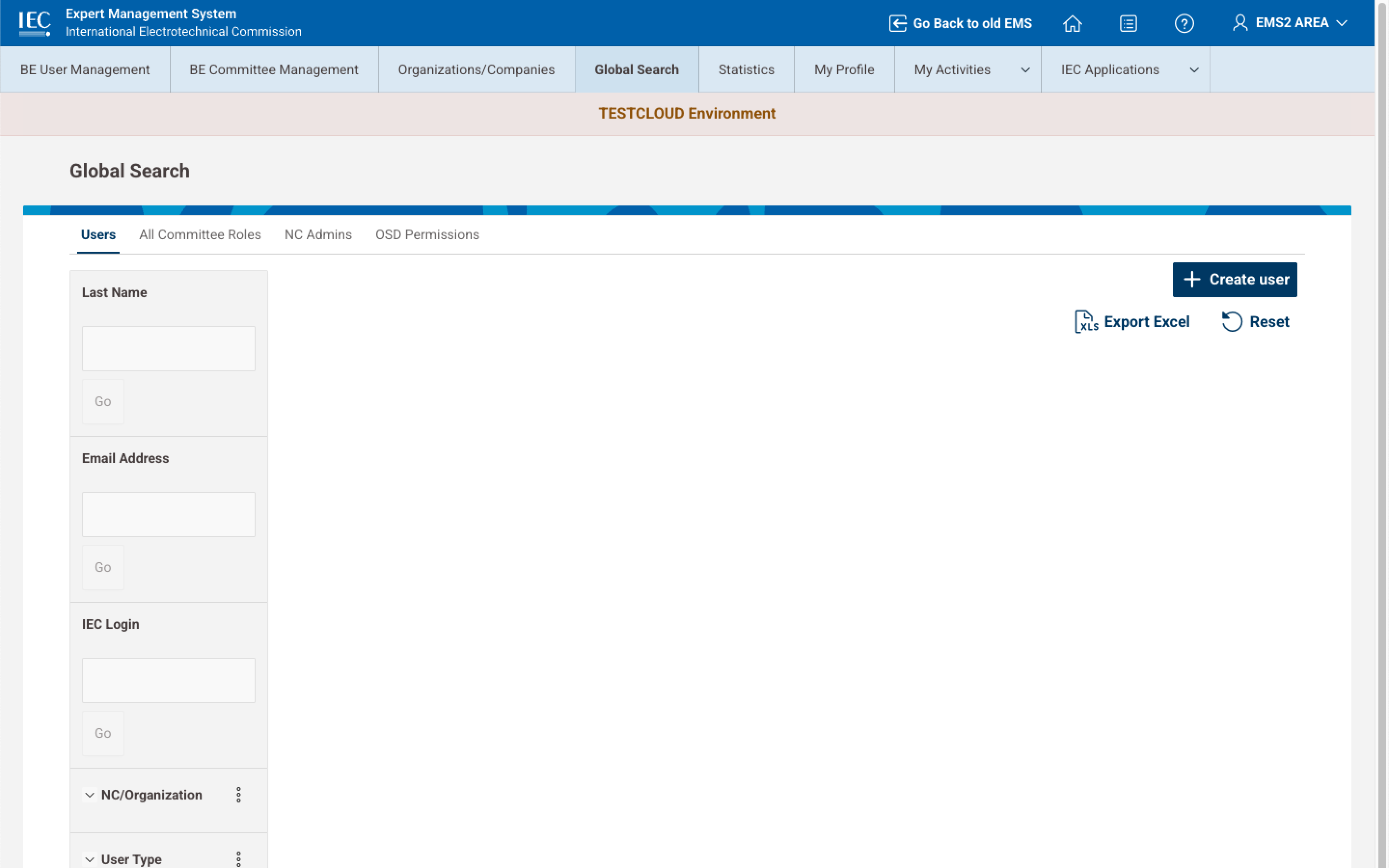The image size is (1389, 868).
Task: Expand the My Activities dropdown
Action: (1025, 69)
